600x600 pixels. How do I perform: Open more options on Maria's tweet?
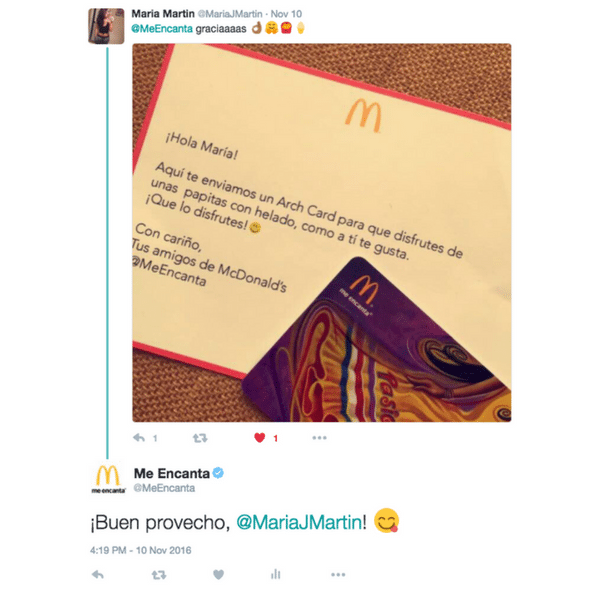click(319, 437)
